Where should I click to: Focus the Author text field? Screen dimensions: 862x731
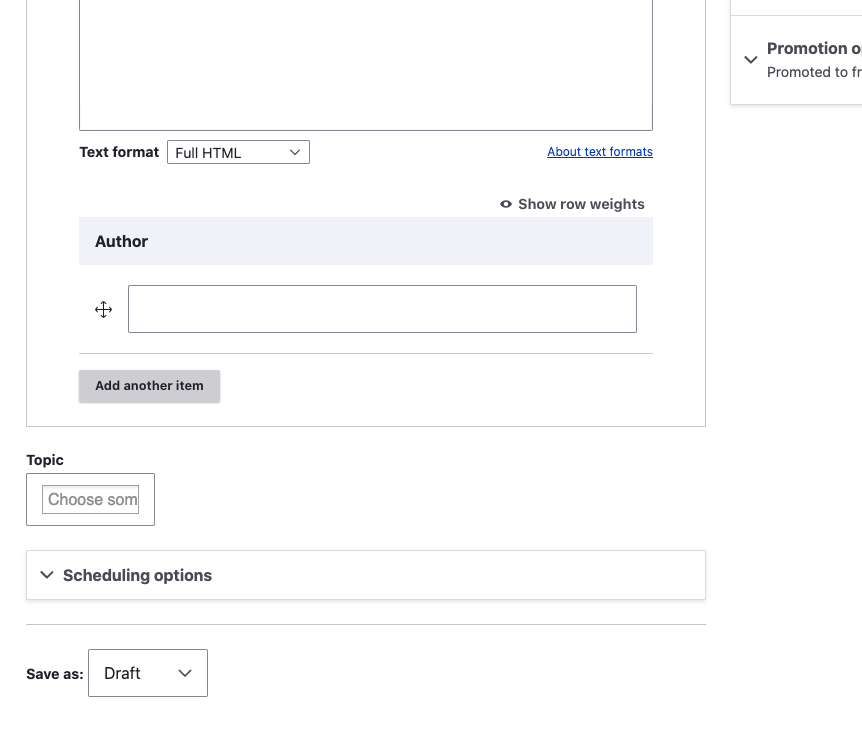tap(382, 309)
